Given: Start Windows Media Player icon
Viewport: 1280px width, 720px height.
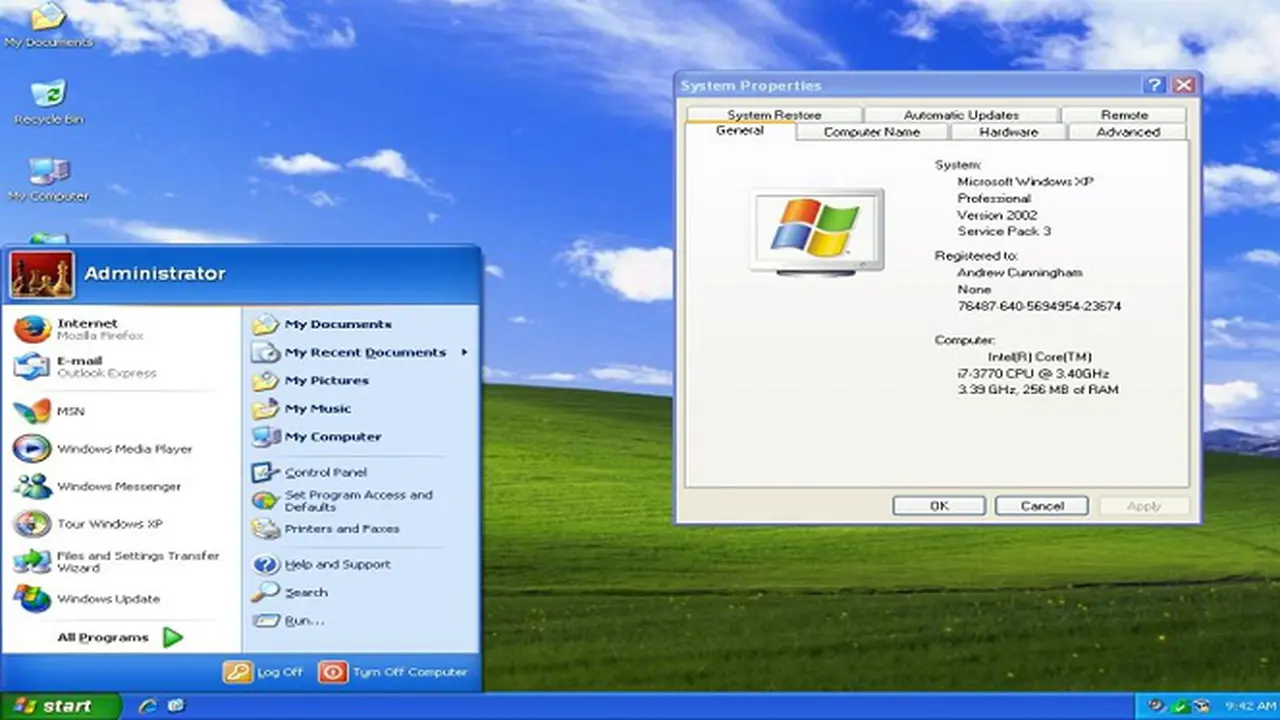Looking at the screenshot, I should tap(32, 449).
